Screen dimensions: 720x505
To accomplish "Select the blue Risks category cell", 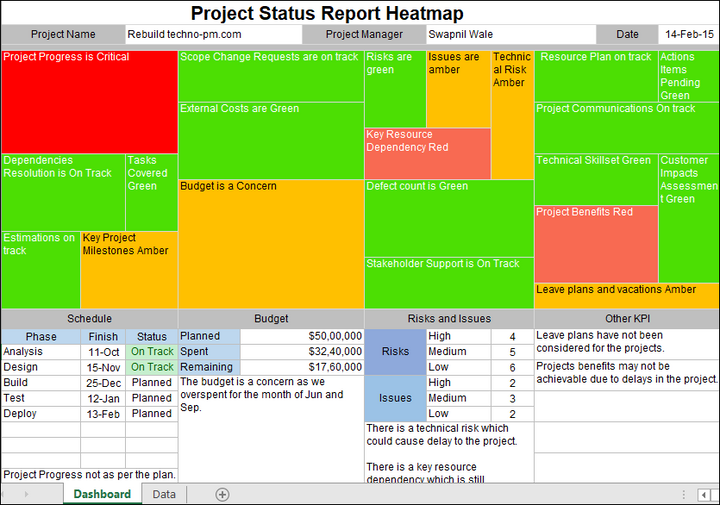I will pyautogui.click(x=395, y=352).
